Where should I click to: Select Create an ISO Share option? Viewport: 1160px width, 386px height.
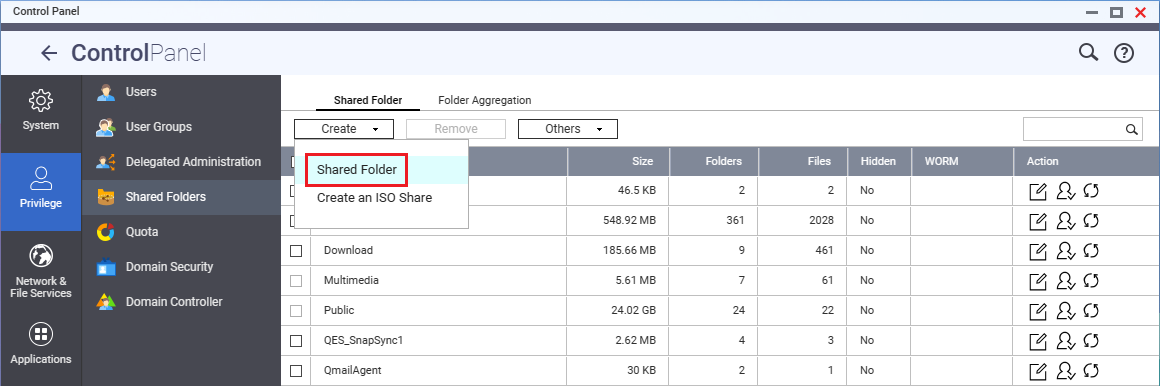374,197
